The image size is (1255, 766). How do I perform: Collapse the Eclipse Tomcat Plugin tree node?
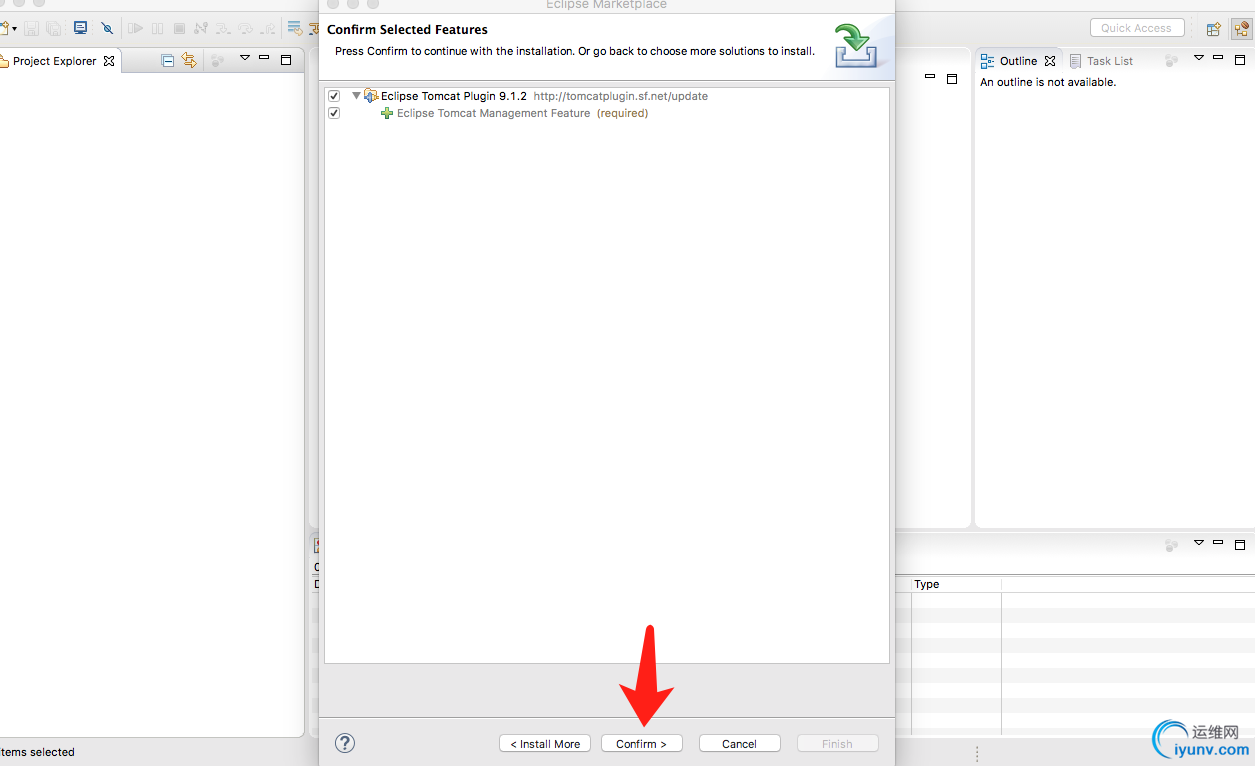(x=356, y=96)
